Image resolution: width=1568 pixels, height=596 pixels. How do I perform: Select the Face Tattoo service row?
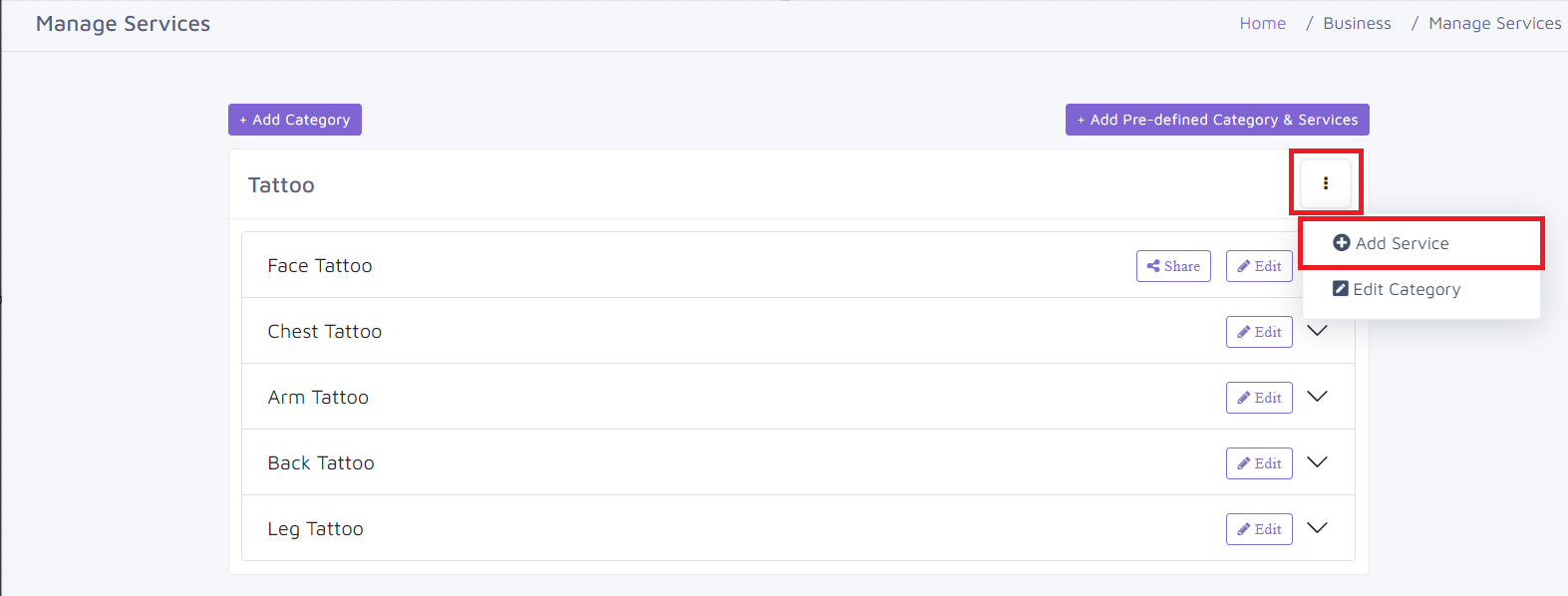pyautogui.click(x=798, y=265)
